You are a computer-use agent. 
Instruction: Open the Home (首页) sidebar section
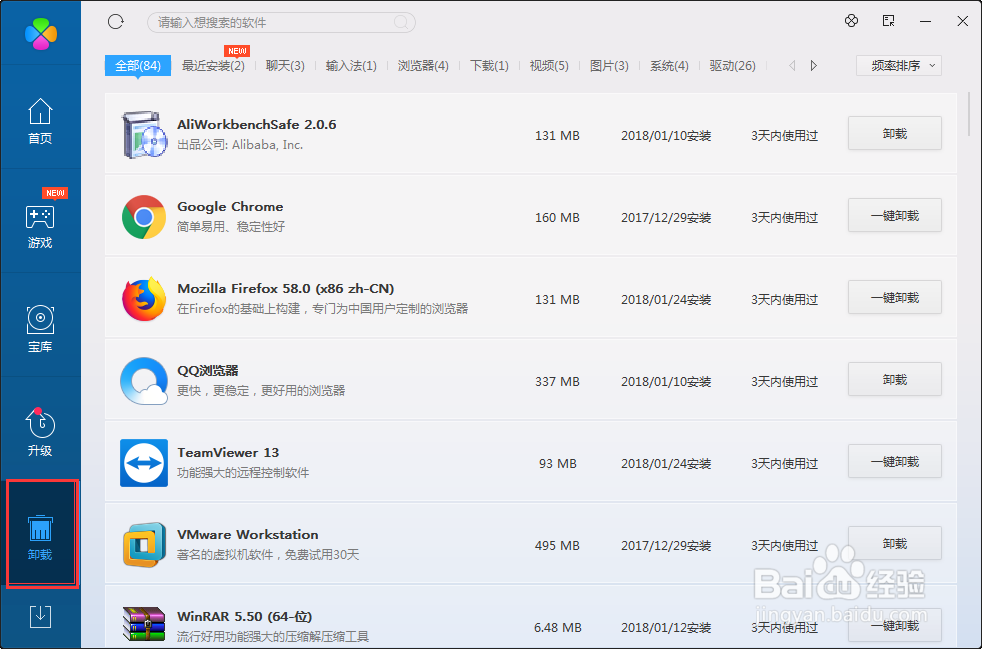40,121
